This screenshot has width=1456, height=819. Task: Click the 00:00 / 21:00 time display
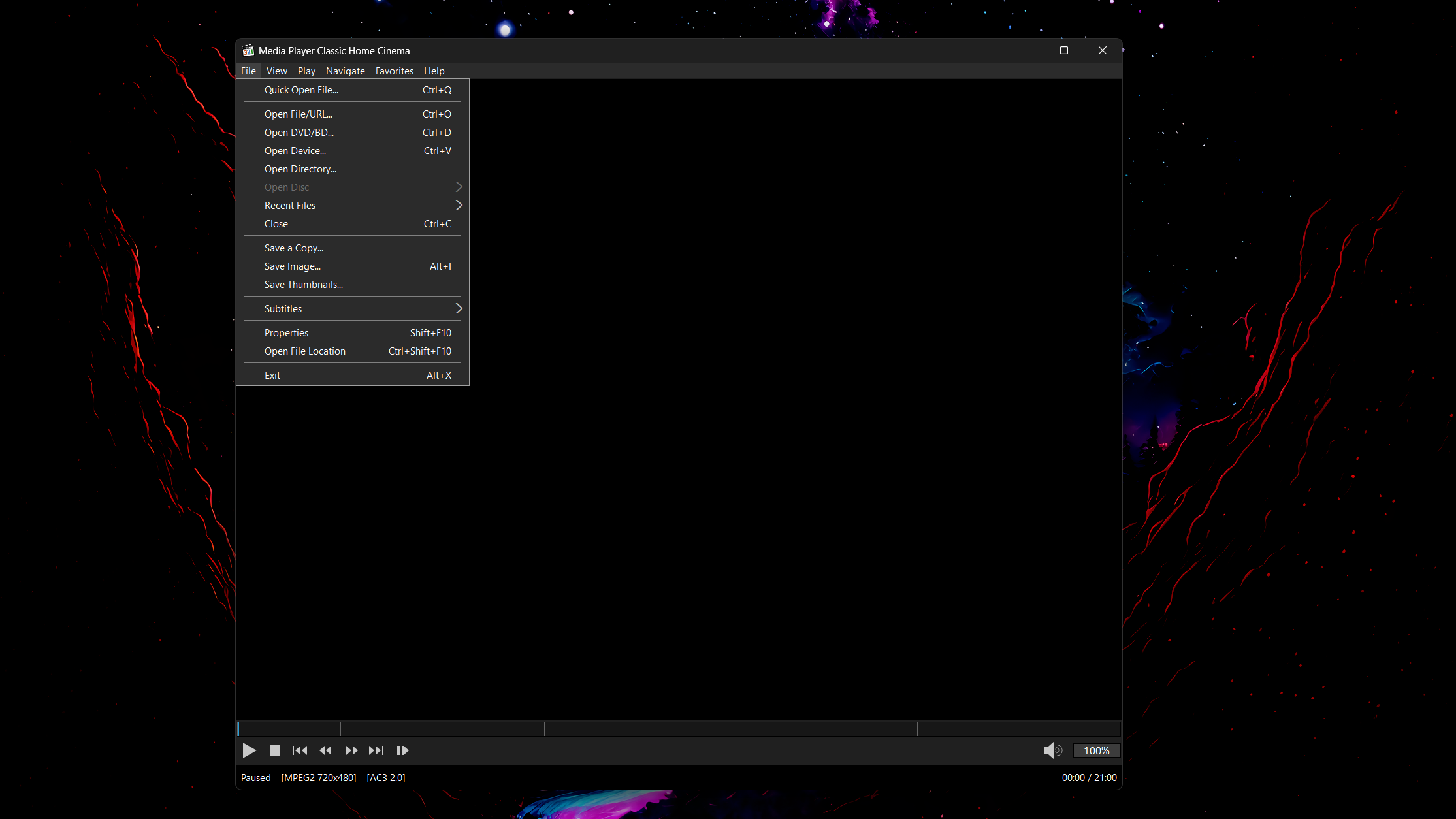click(1089, 777)
